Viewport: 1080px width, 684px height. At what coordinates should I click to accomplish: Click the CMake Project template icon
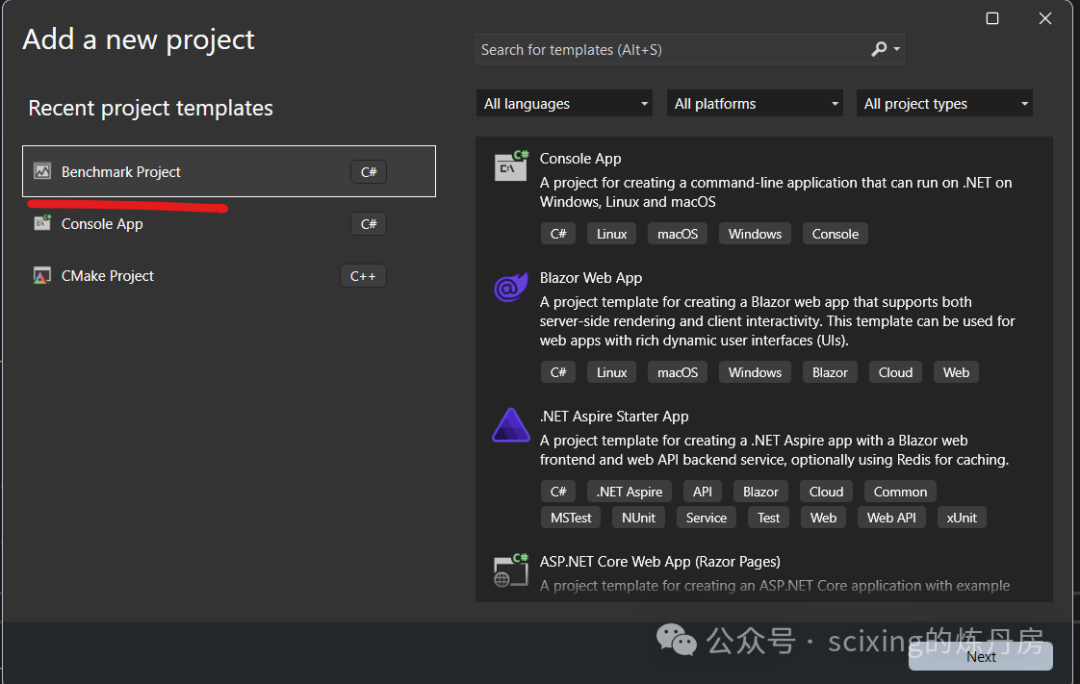43,276
